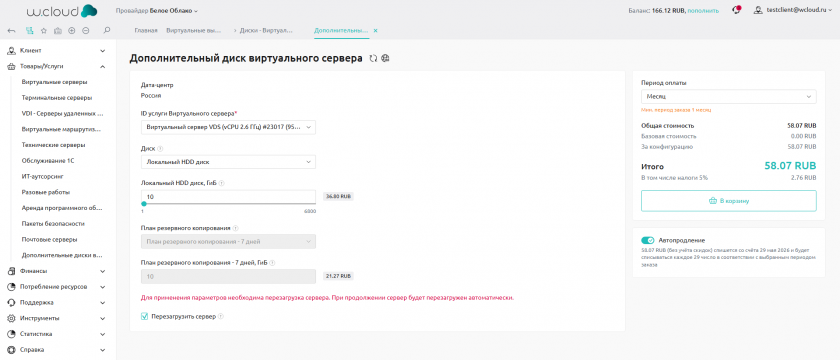Toggle the Автопродление switch

648,241
